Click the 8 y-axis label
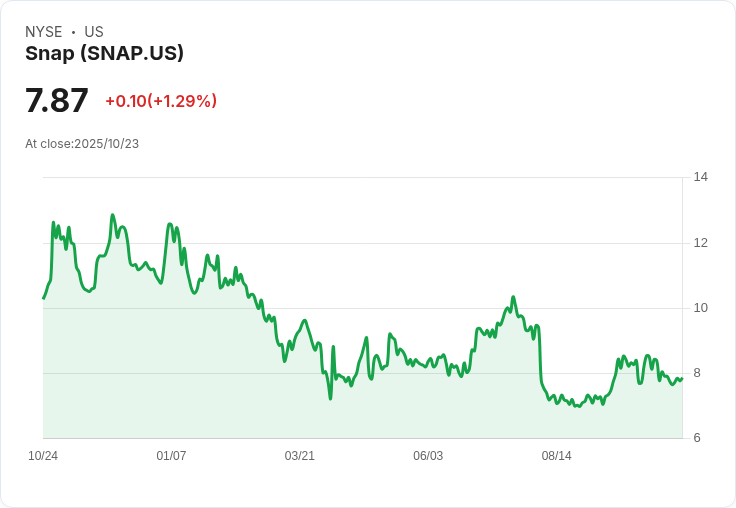 point(697,373)
